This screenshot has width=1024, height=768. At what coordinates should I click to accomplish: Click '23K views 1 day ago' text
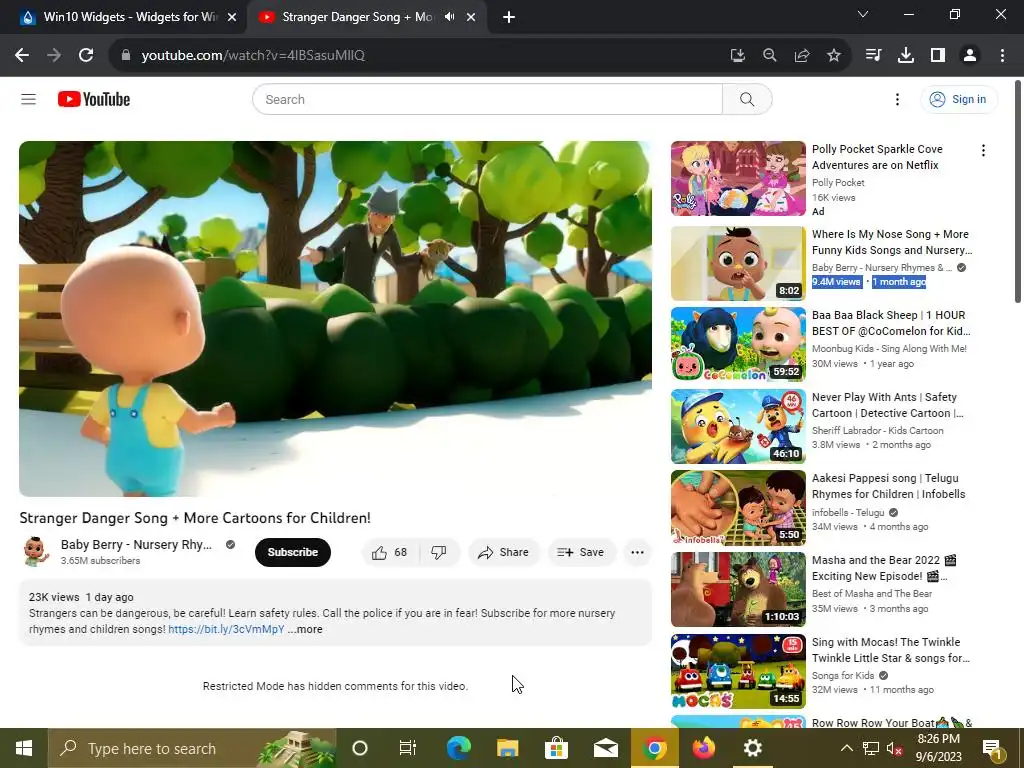pos(81,597)
